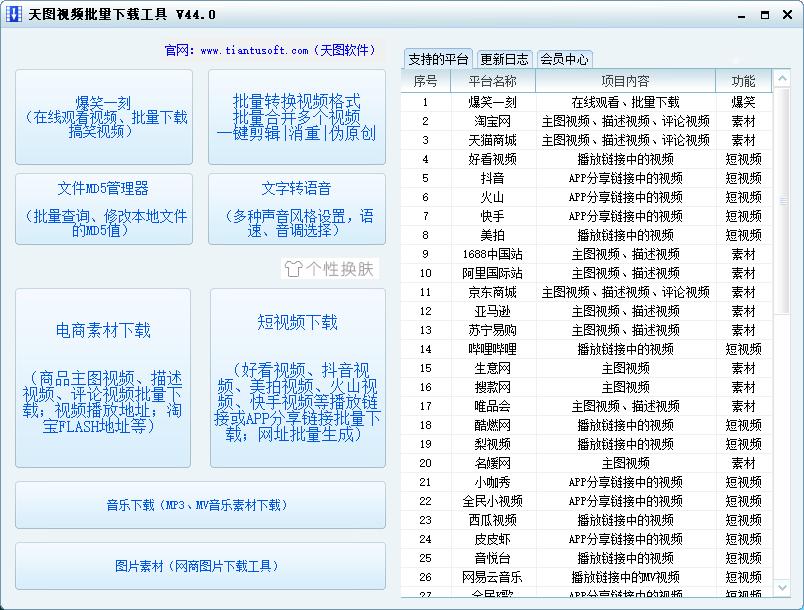
Task: Open the 图片素材 image downloader tool
Action: (x=199, y=565)
